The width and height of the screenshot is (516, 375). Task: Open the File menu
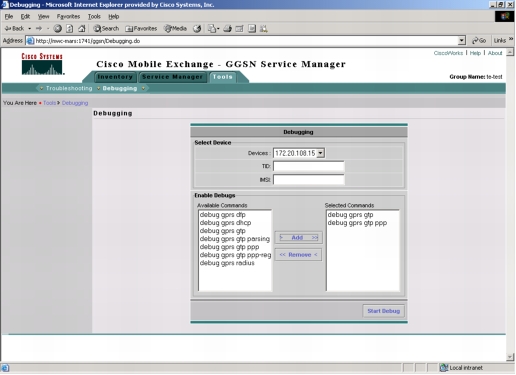pos(9,16)
